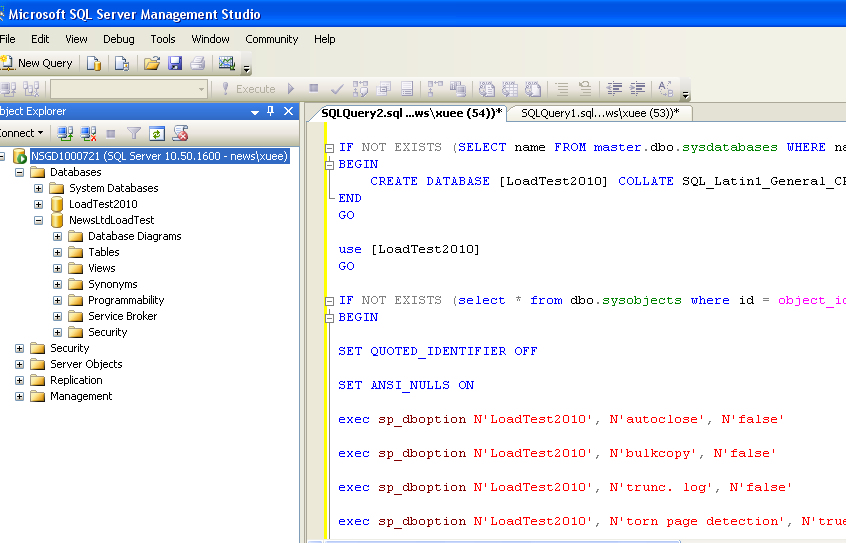Click the Uncomment selected lines icon
This screenshot has height=543, width=846.
point(585,89)
